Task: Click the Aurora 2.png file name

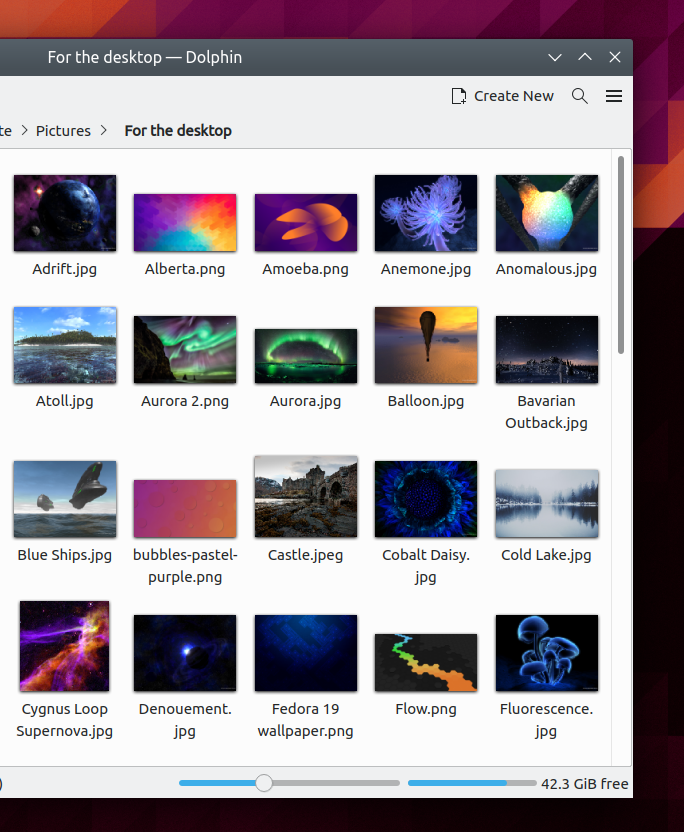Action: point(185,401)
